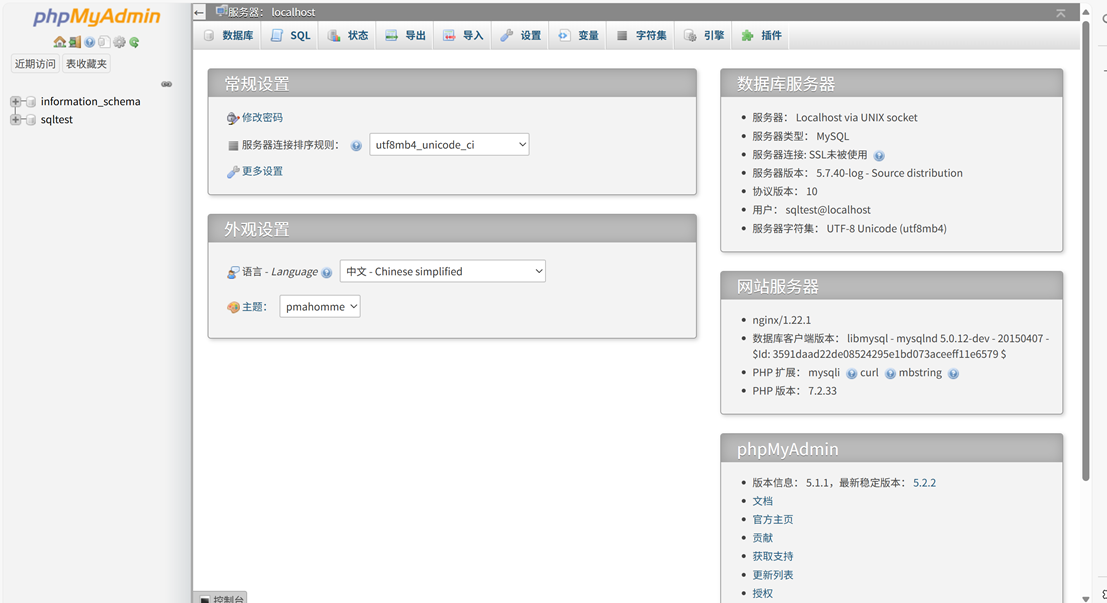1107x603 pixels.
Task: Open the 语言 language selection dropdown
Action: [443, 270]
